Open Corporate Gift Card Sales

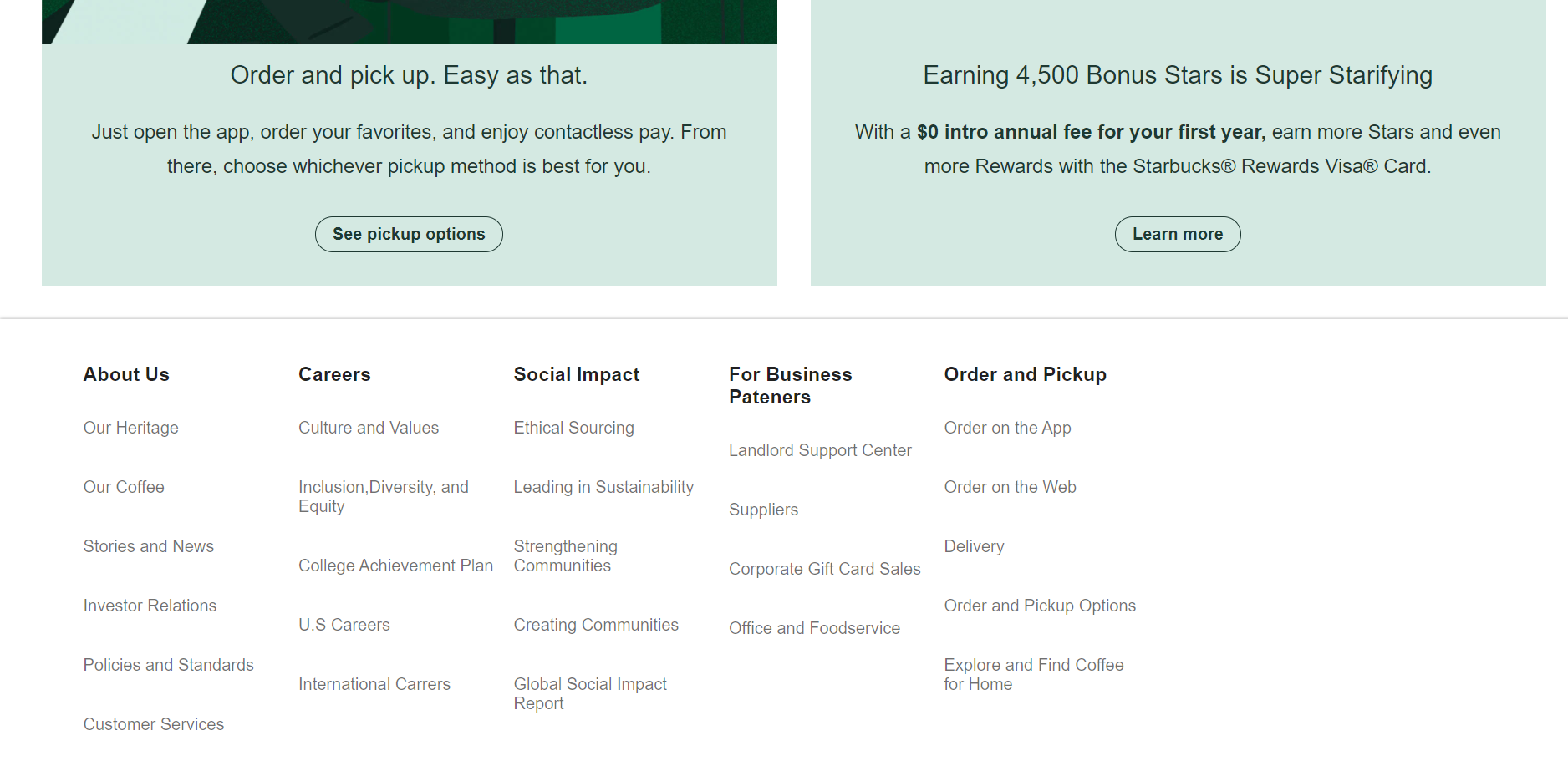824,569
